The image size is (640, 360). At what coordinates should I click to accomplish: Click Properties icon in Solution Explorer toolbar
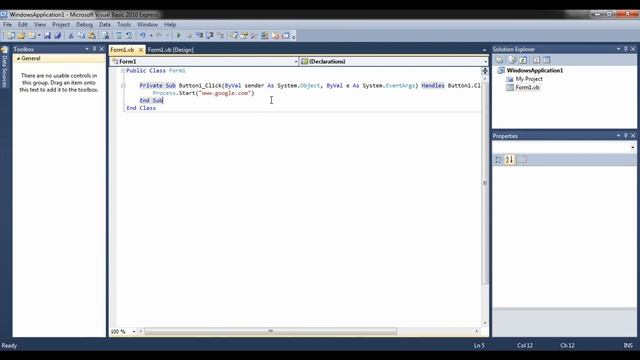tap(499, 60)
